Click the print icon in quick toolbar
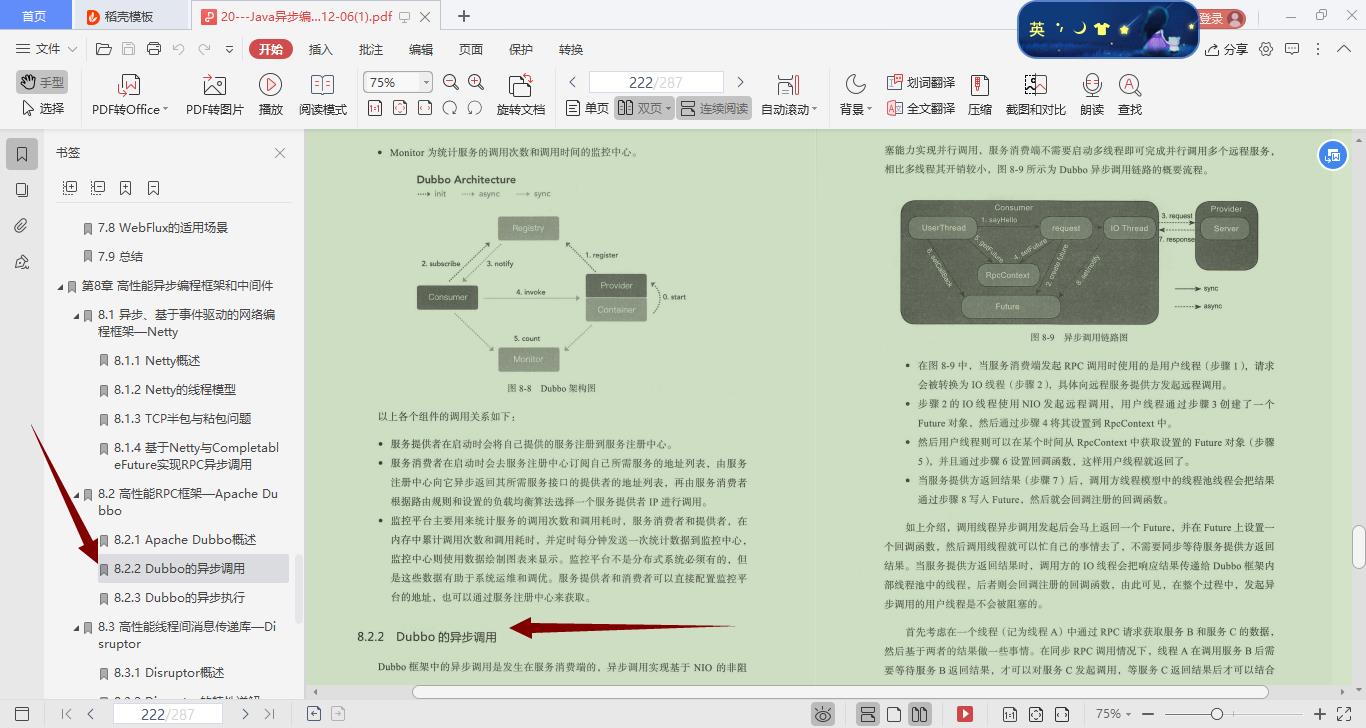Screen dimensions: 1366x728 (153, 49)
